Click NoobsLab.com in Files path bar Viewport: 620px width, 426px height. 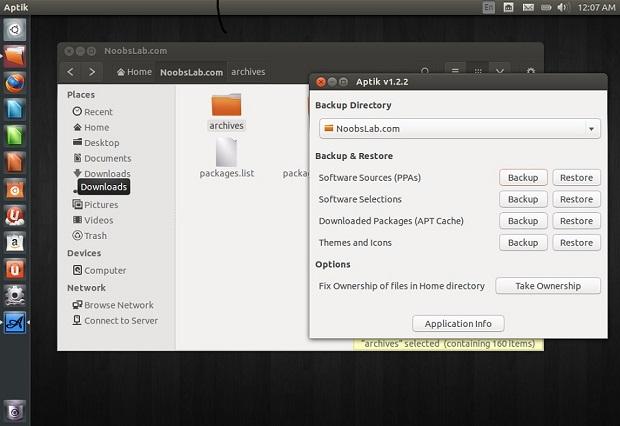[191, 72]
